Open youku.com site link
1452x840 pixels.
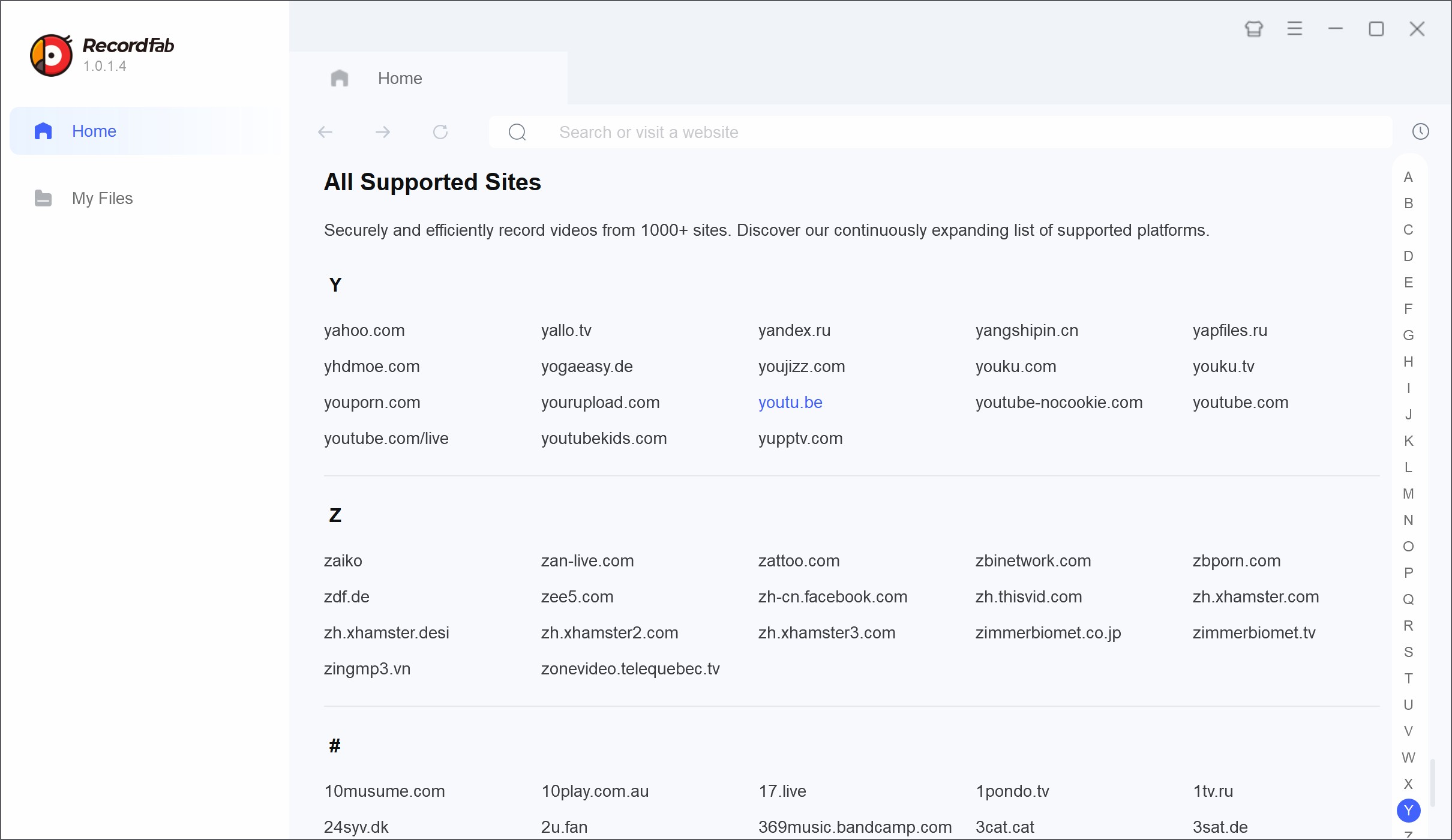[x=1016, y=367]
